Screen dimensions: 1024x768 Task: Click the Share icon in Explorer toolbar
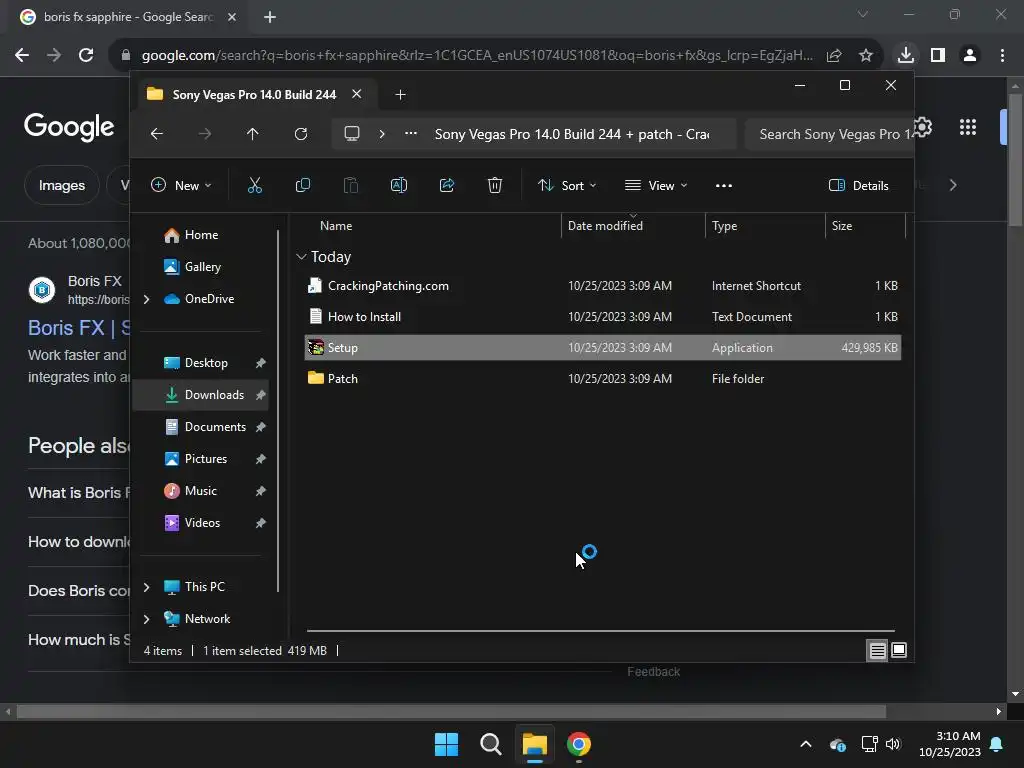coord(447,185)
